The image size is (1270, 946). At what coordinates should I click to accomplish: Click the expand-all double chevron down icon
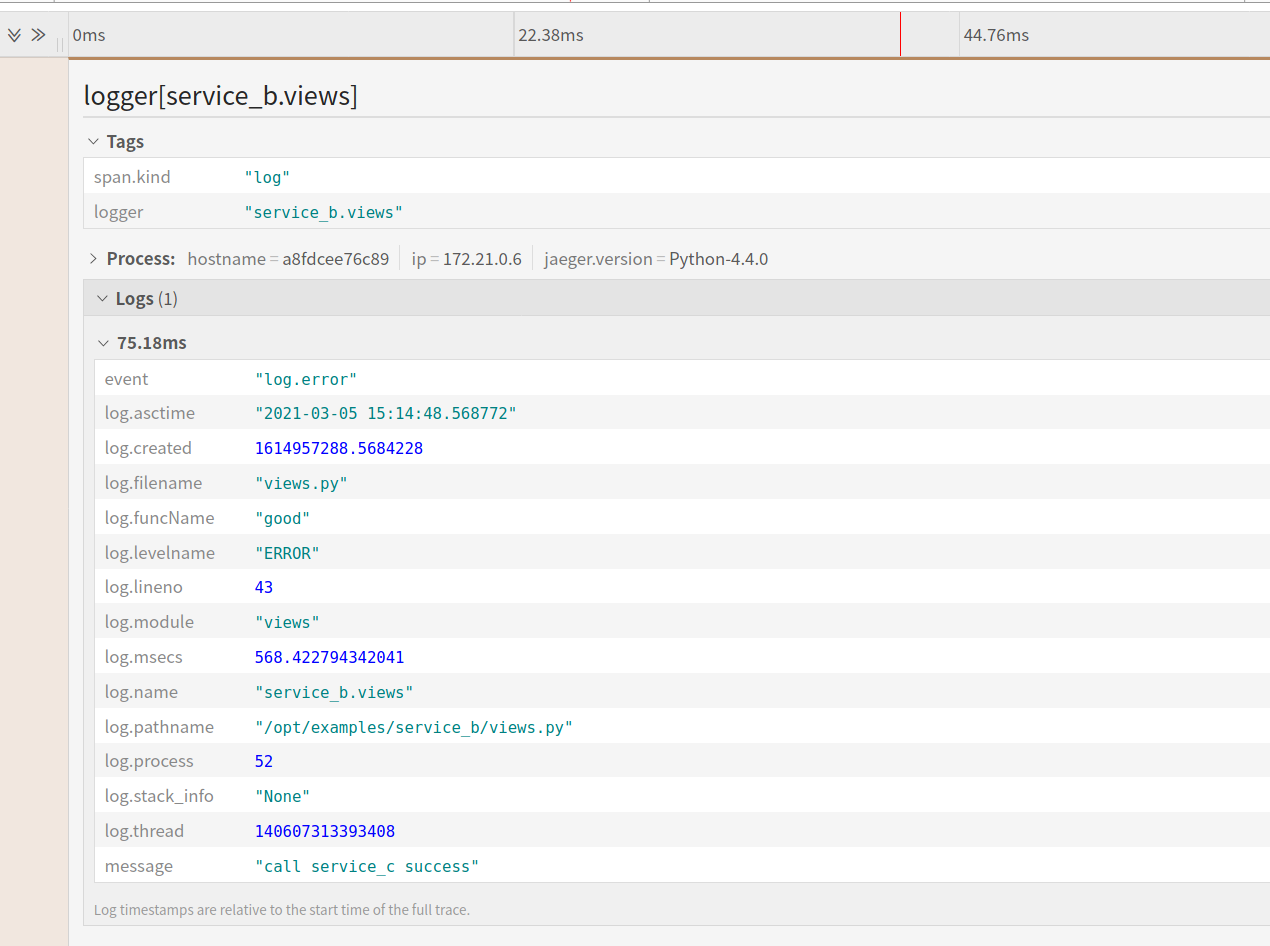14,35
